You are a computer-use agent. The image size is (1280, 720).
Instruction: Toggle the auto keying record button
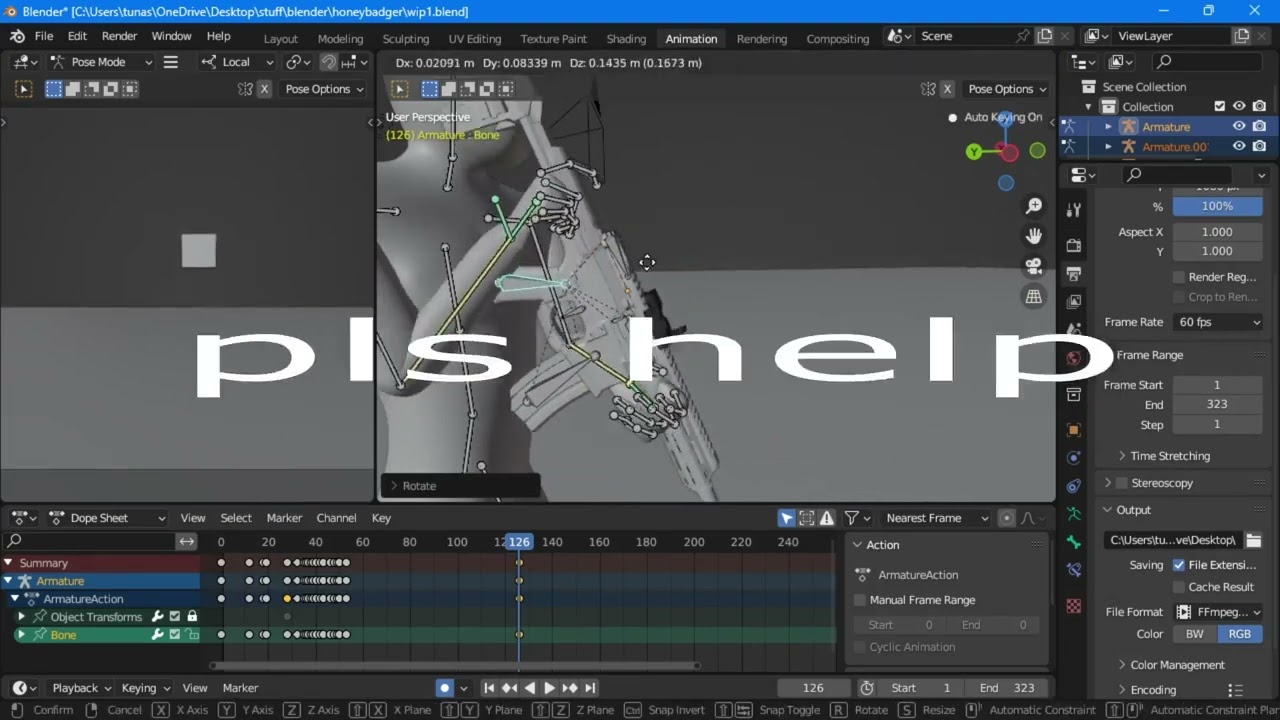tap(445, 688)
